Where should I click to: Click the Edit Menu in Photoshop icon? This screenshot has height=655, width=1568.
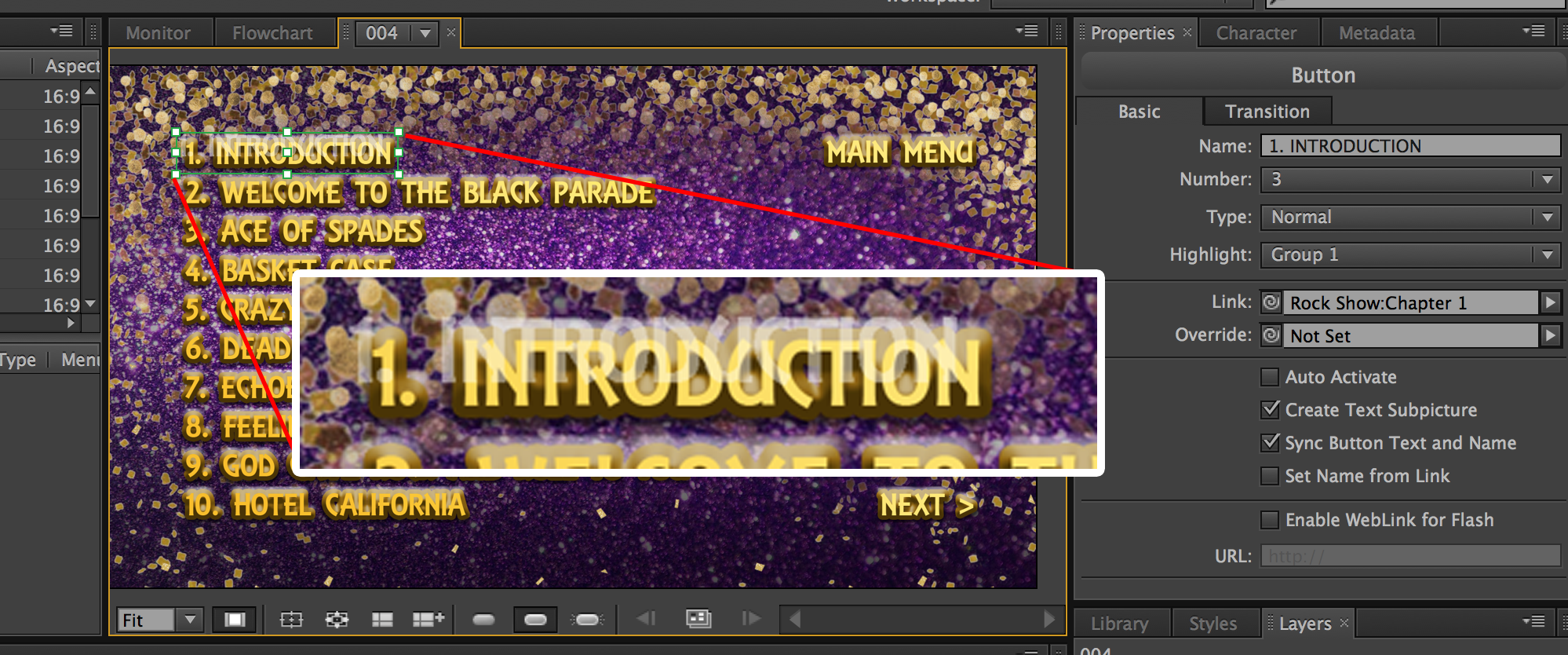tap(698, 619)
